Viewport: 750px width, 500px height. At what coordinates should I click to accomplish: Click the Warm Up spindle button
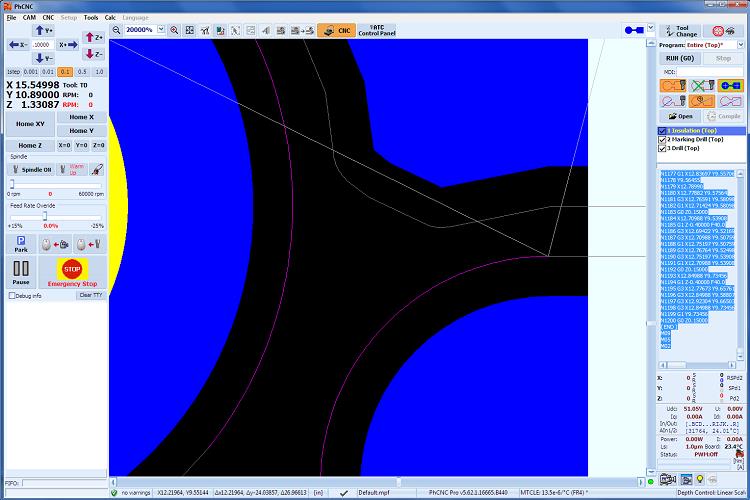pyautogui.click(x=72, y=169)
